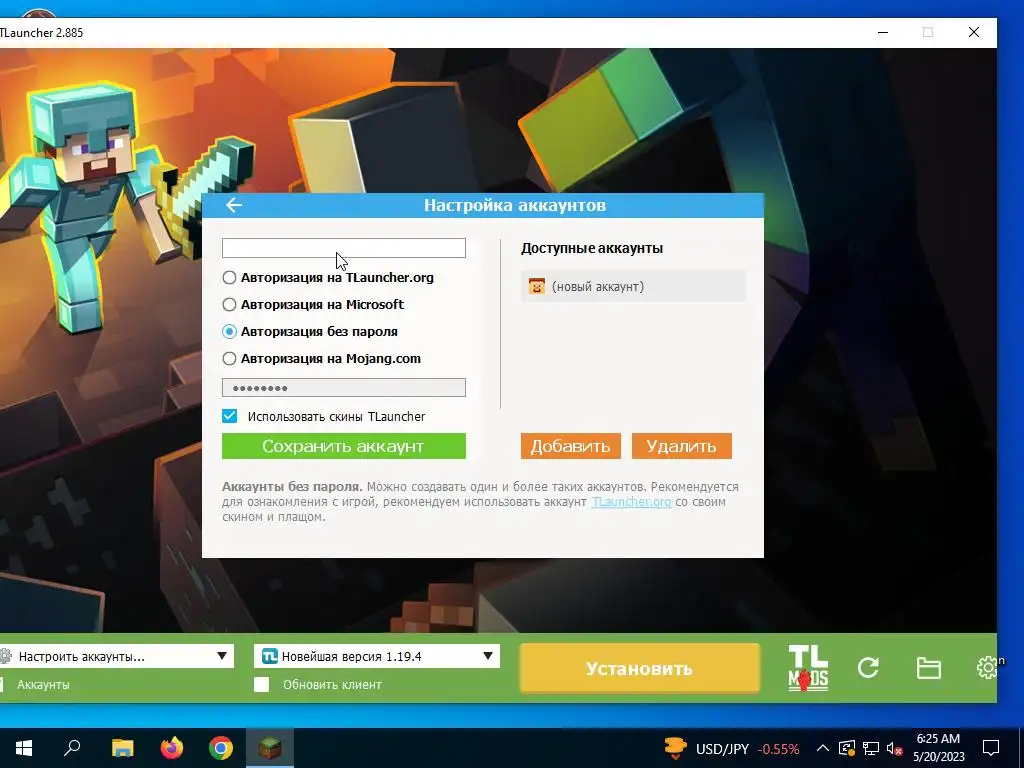
Task: Select Авторизация на TLauncher.org radio button
Action: 229,278
